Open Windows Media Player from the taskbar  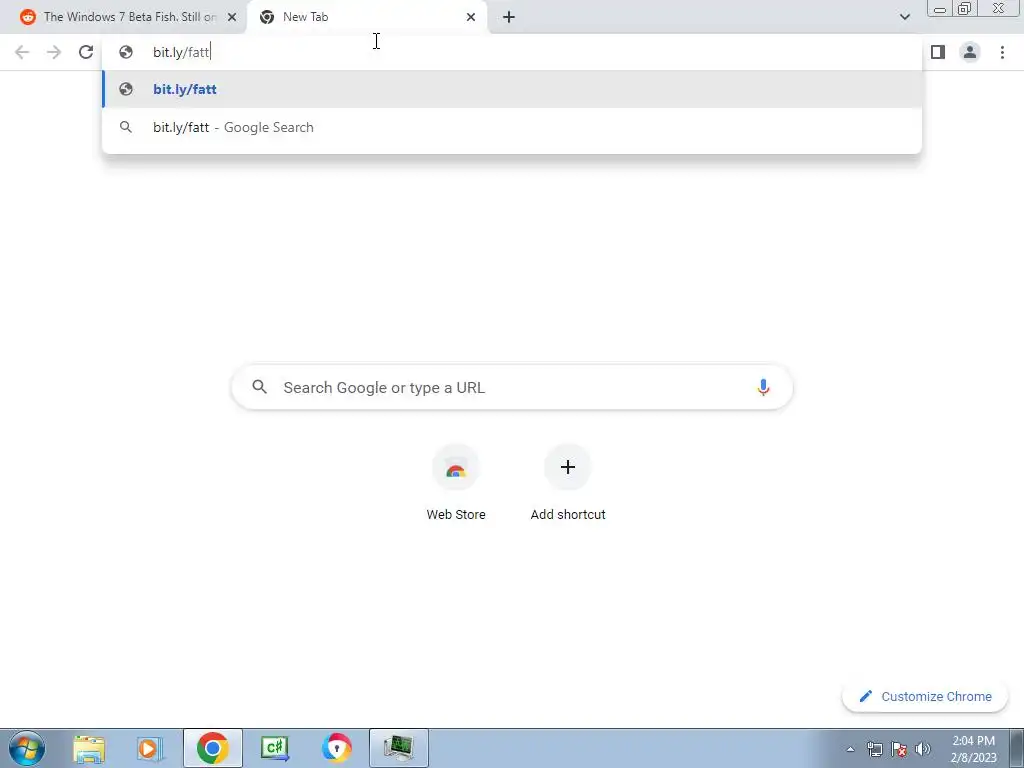pyautogui.click(x=150, y=748)
